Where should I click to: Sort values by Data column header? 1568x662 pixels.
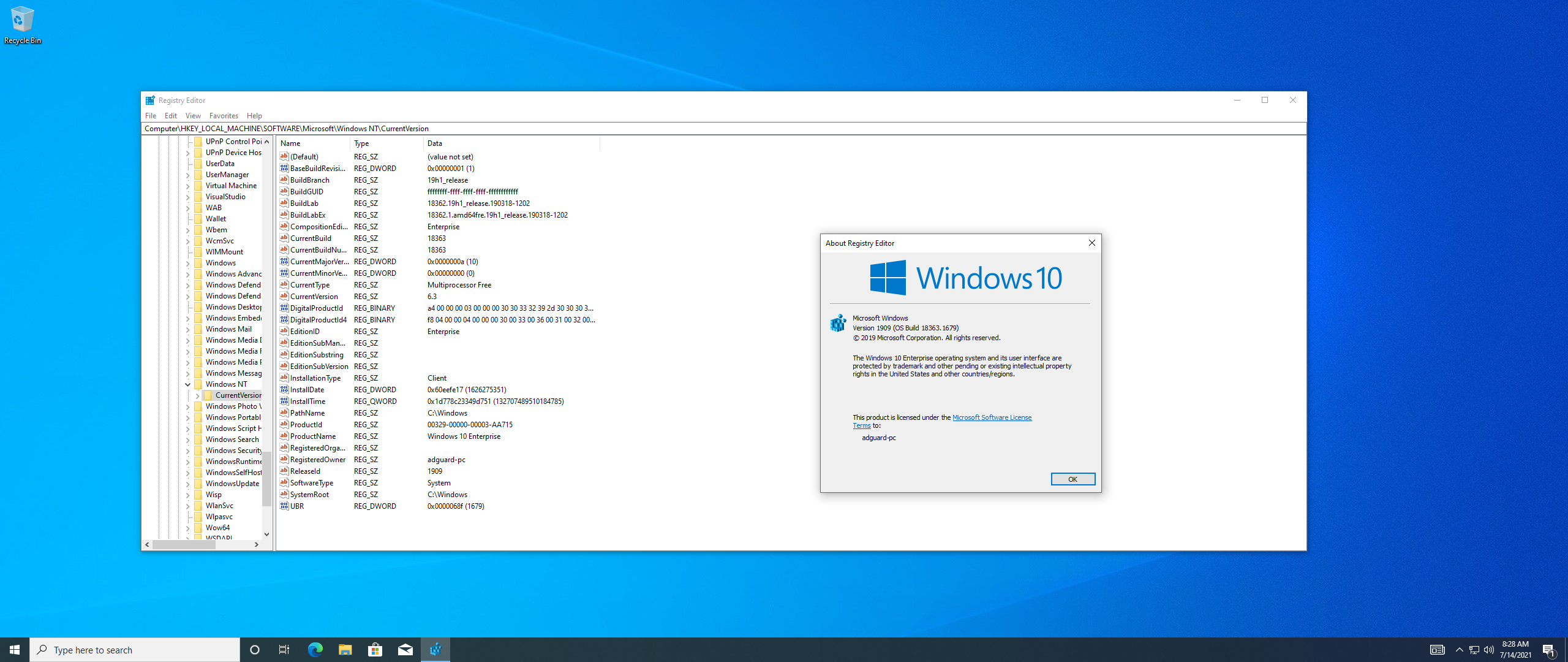[x=511, y=143]
